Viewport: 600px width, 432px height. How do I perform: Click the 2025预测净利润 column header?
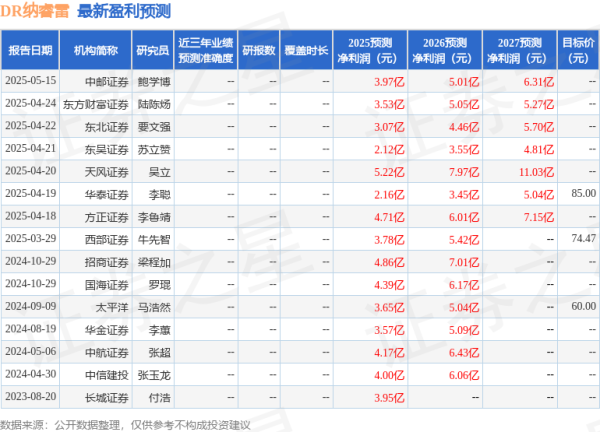(369, 49)
